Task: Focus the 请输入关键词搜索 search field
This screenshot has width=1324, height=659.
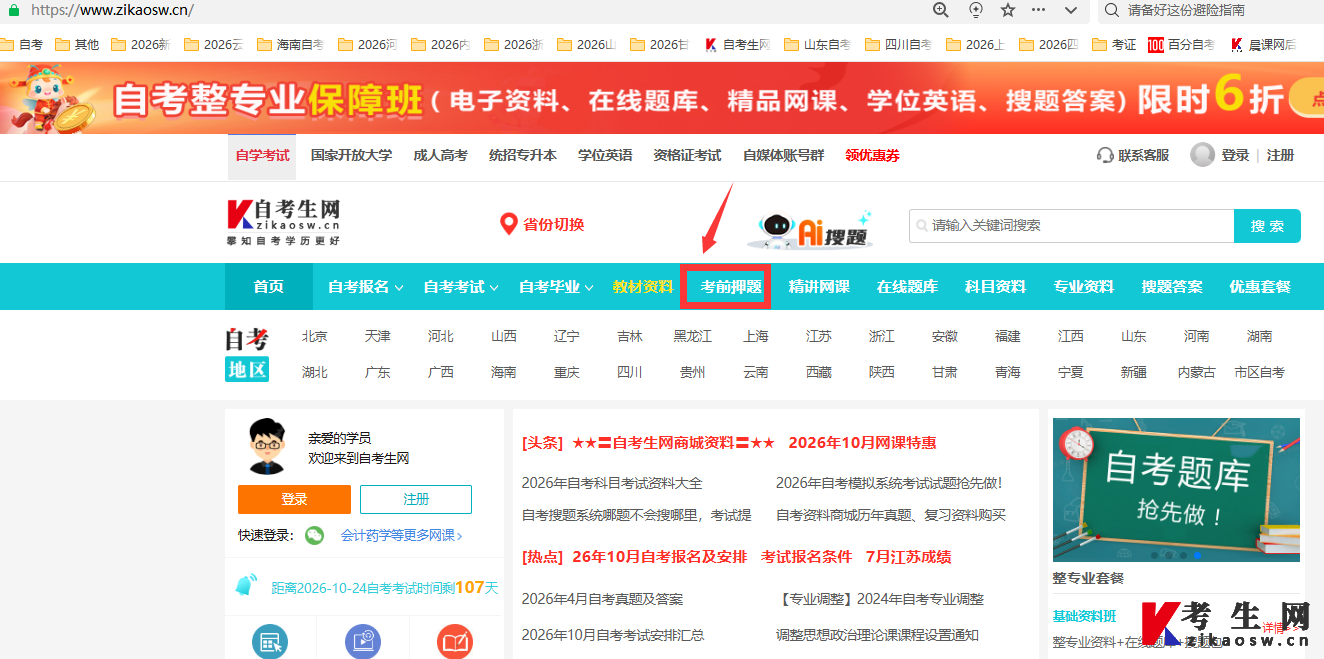Action: (1071, 226)
